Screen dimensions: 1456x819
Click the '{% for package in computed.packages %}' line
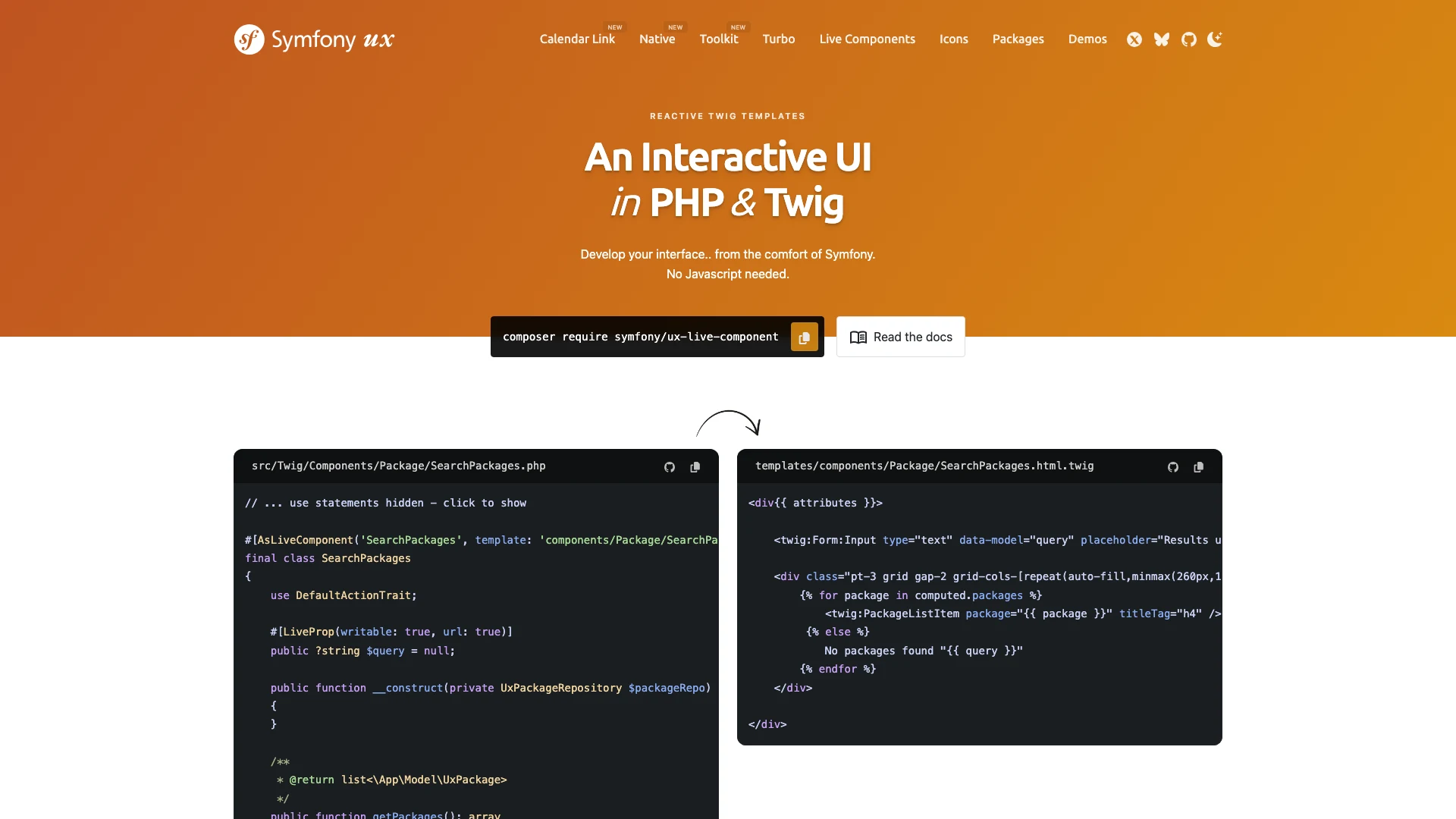pos(921,595)
